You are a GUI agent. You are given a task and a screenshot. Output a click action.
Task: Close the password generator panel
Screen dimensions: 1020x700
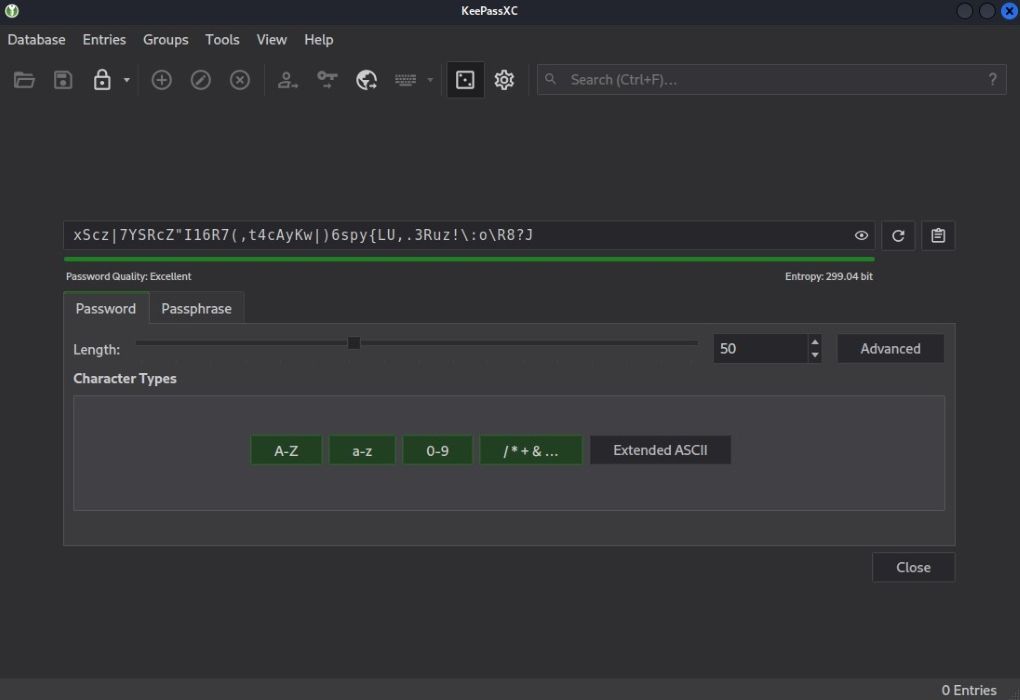point(913,567)
